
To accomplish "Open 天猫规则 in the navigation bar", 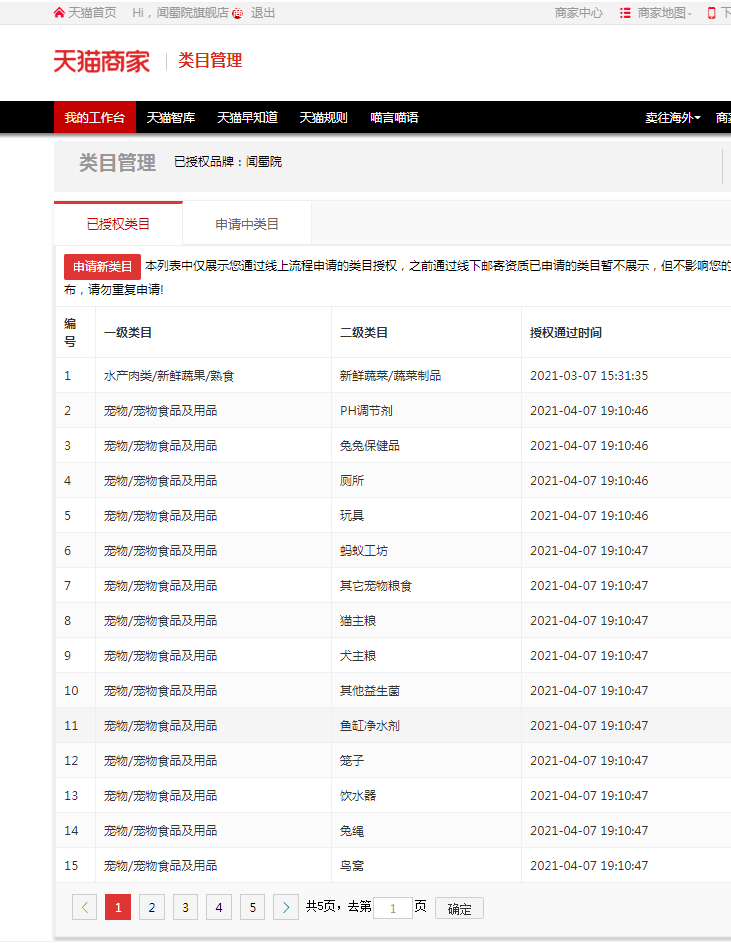I will point(324,117).
